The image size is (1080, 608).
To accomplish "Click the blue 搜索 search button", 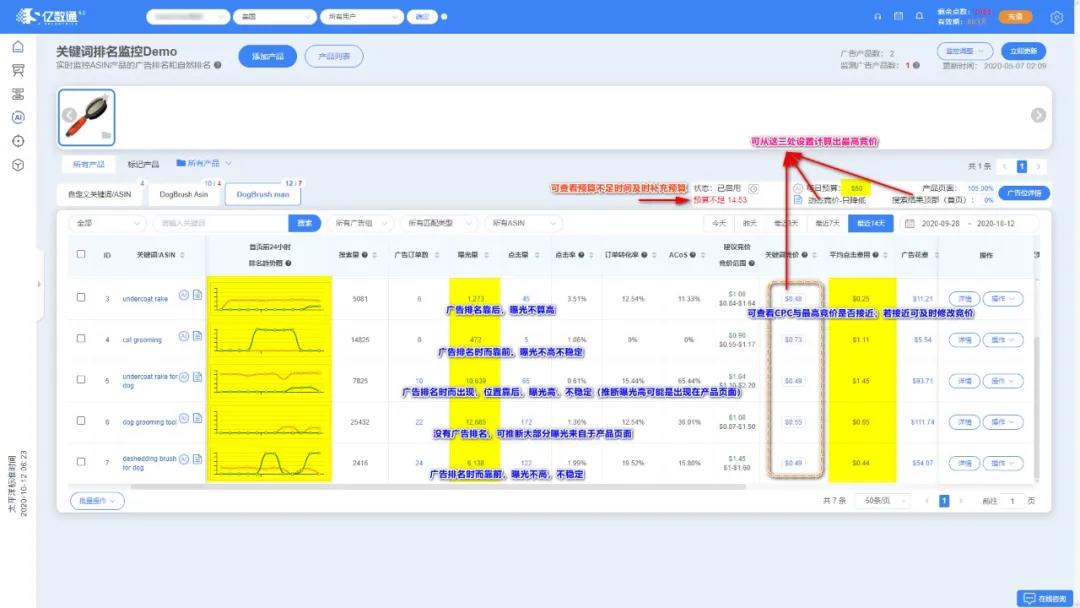I will [x=304, y=223].
